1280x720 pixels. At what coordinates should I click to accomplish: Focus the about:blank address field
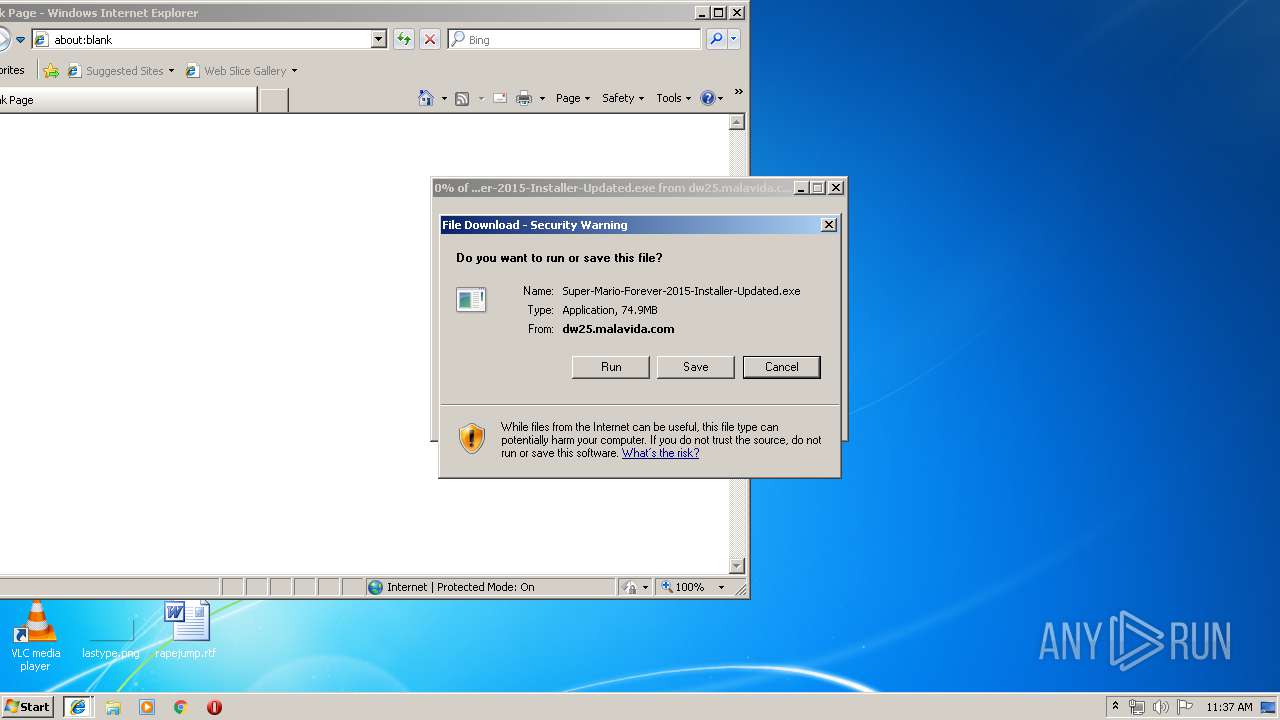202,39
